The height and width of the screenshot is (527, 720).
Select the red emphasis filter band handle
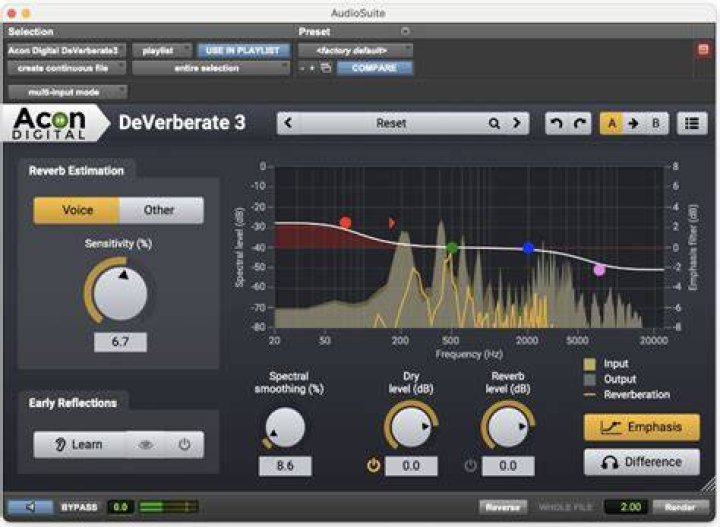click(345, 223)
